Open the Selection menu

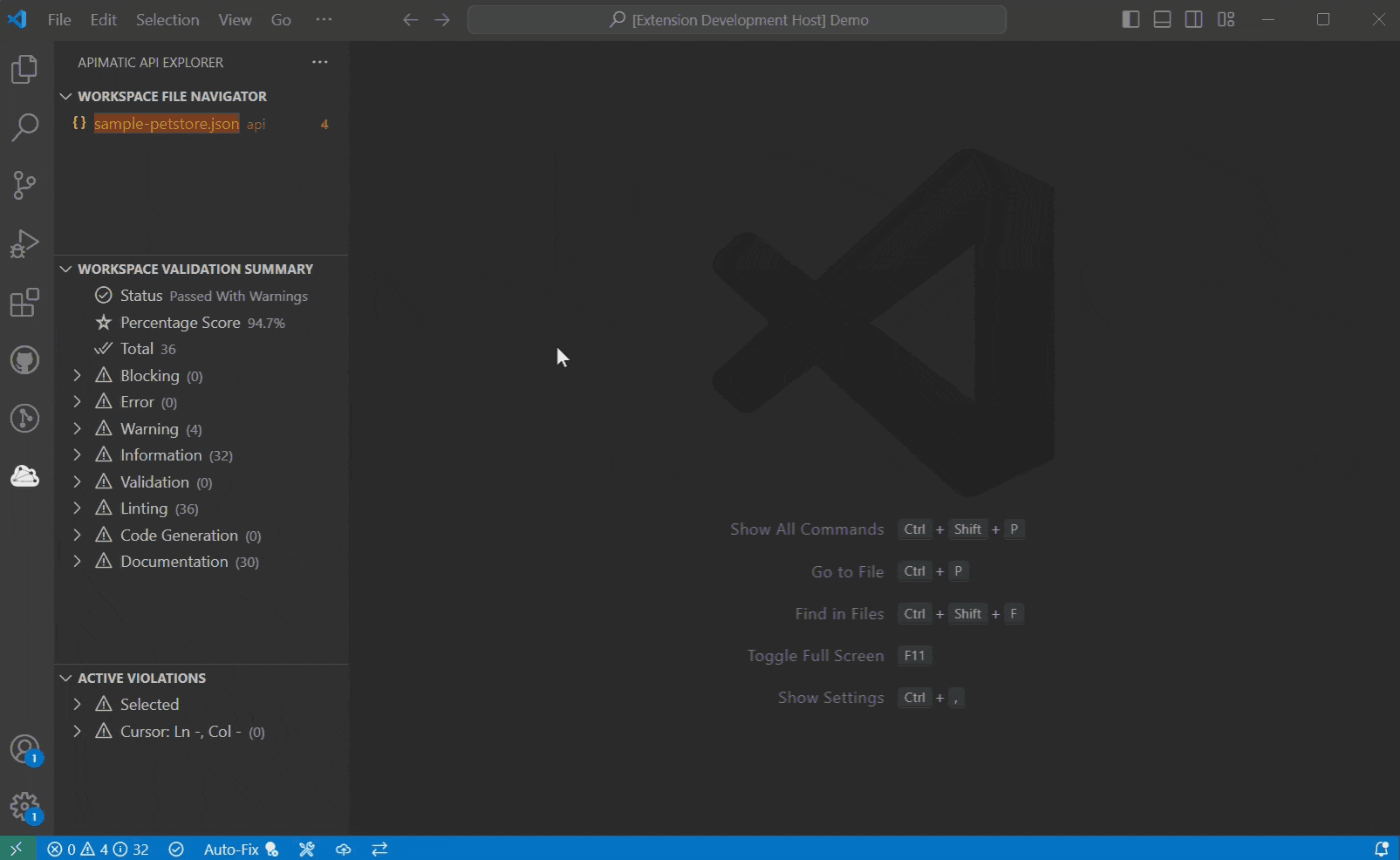pos(167,19)
